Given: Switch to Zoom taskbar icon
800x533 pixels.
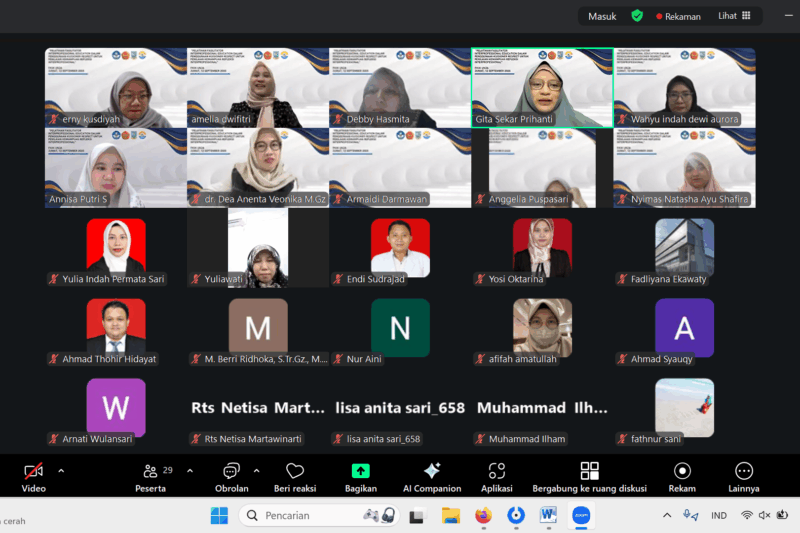Looking at the screenshot, I should [x=581, y=516].
